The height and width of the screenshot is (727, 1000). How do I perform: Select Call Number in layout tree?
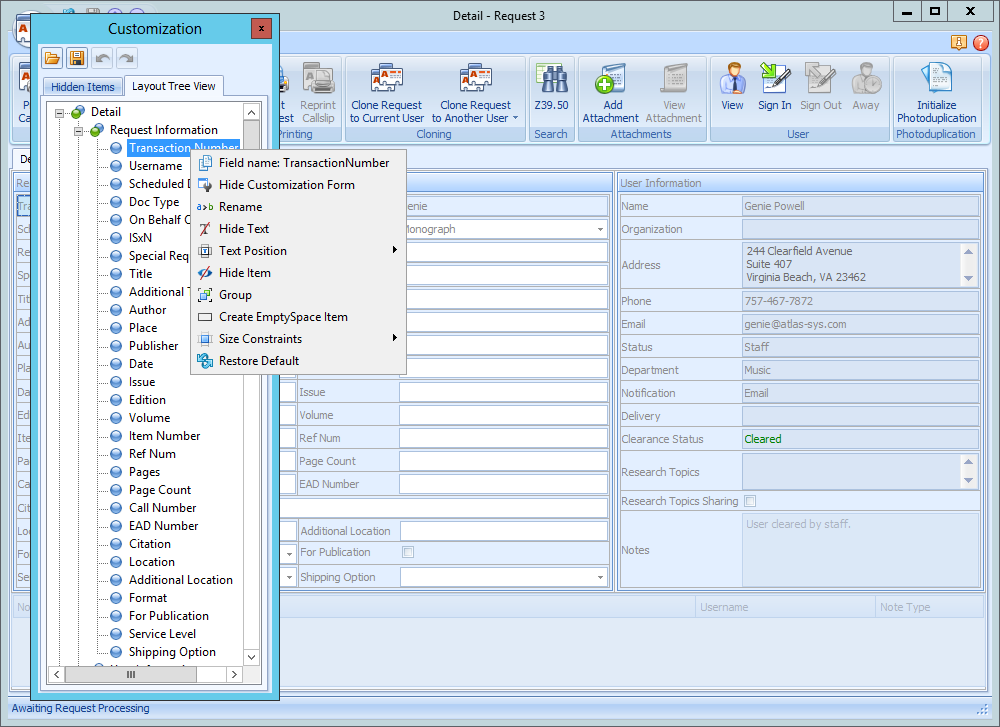162,508
